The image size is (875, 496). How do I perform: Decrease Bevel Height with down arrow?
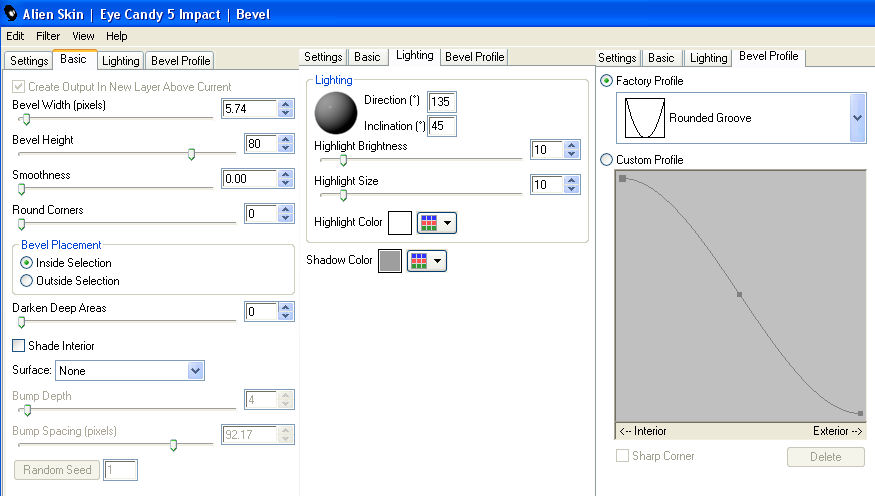[x=286, y=148]
